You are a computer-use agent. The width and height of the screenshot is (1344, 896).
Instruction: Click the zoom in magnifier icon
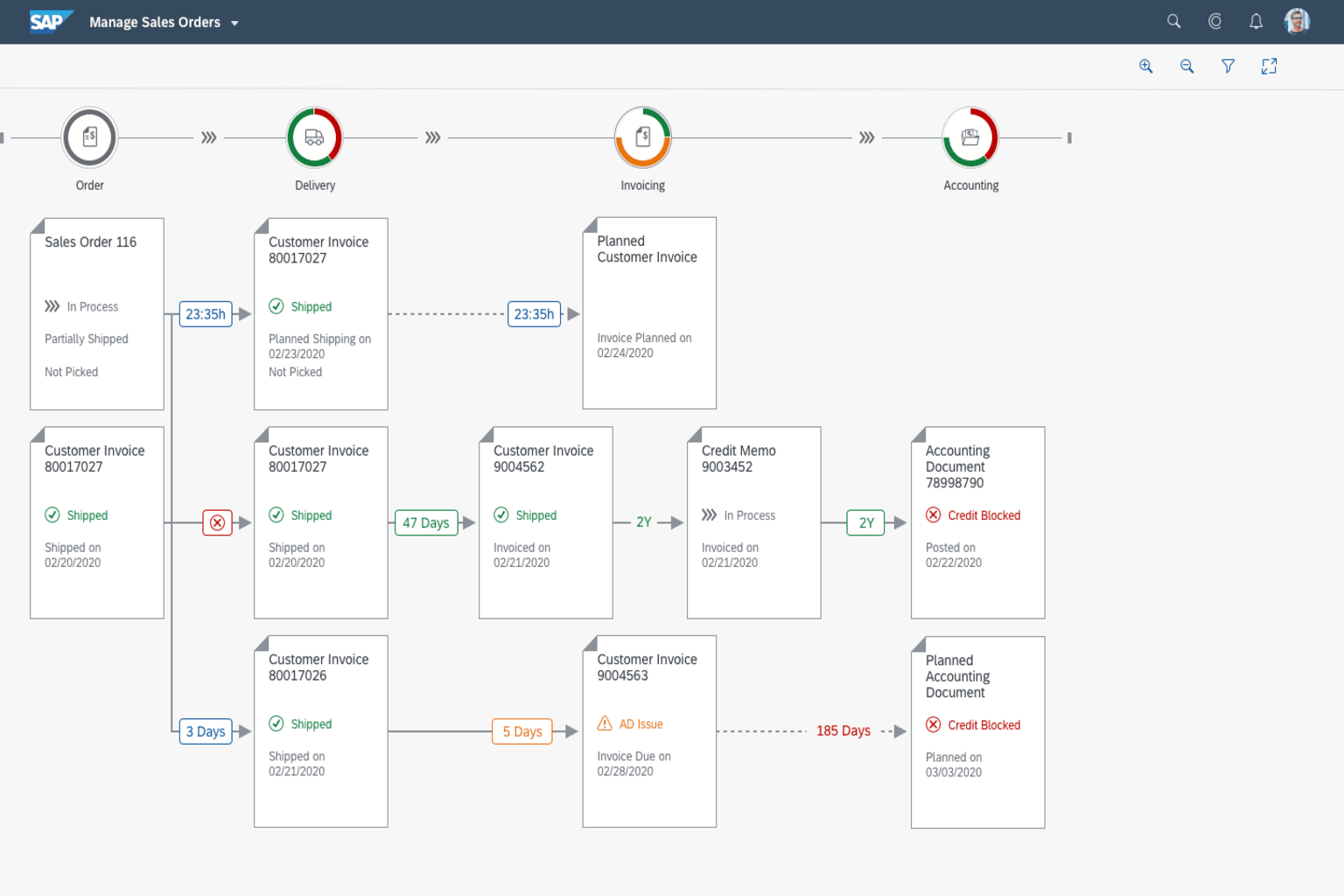[x=1145, y=66]
